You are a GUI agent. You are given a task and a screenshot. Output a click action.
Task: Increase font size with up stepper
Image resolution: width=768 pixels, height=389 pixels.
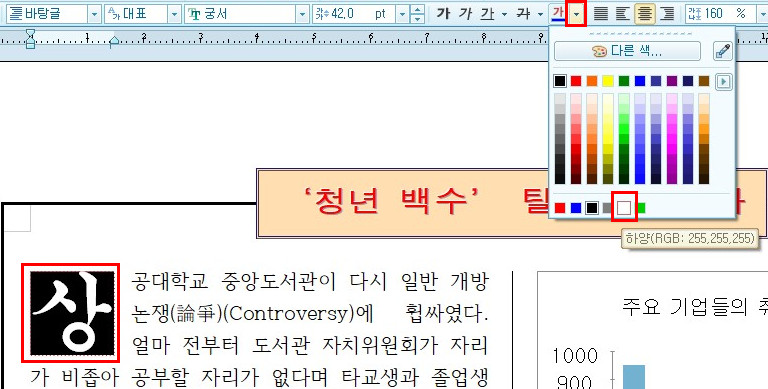(x=417, y=10)
